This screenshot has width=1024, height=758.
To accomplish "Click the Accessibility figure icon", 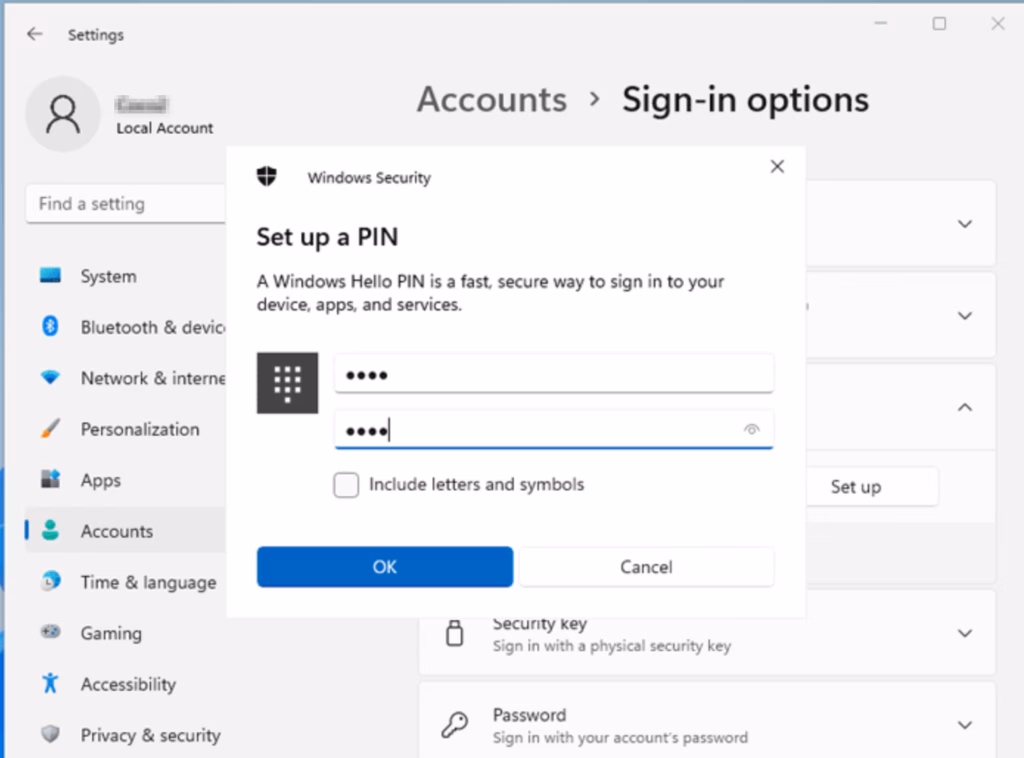I will click(50, 684).
